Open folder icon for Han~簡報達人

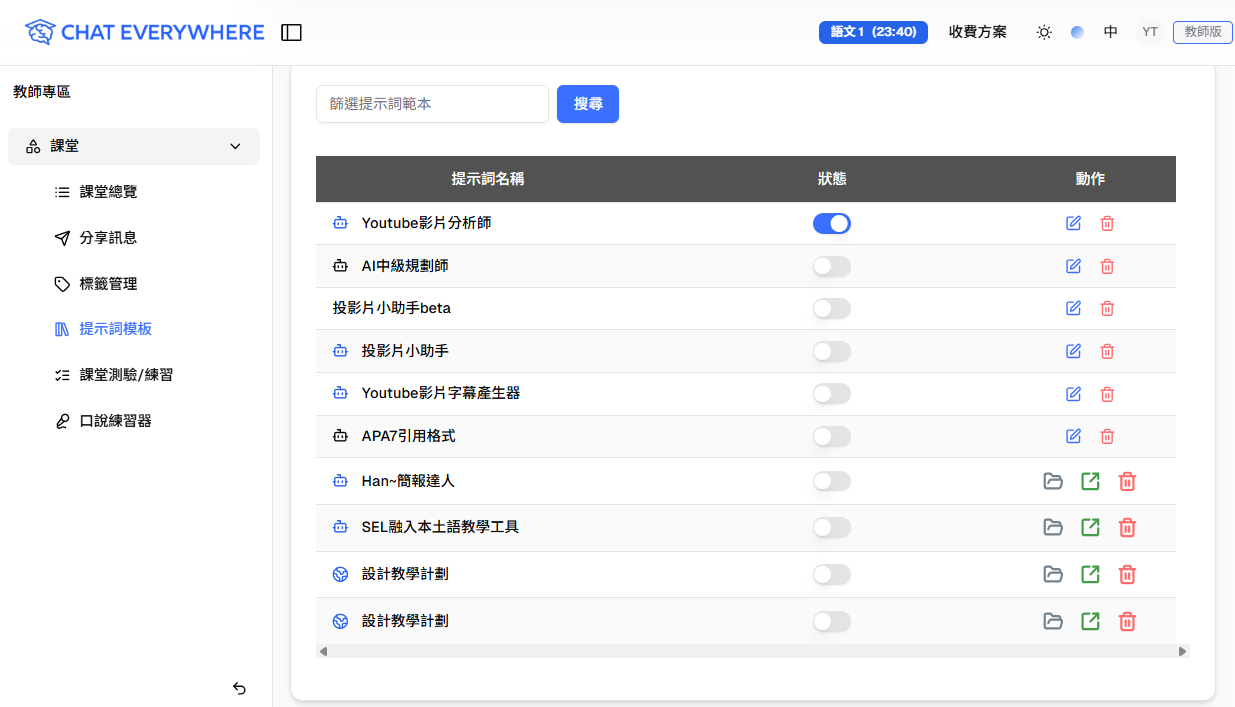pos(1053,481)
